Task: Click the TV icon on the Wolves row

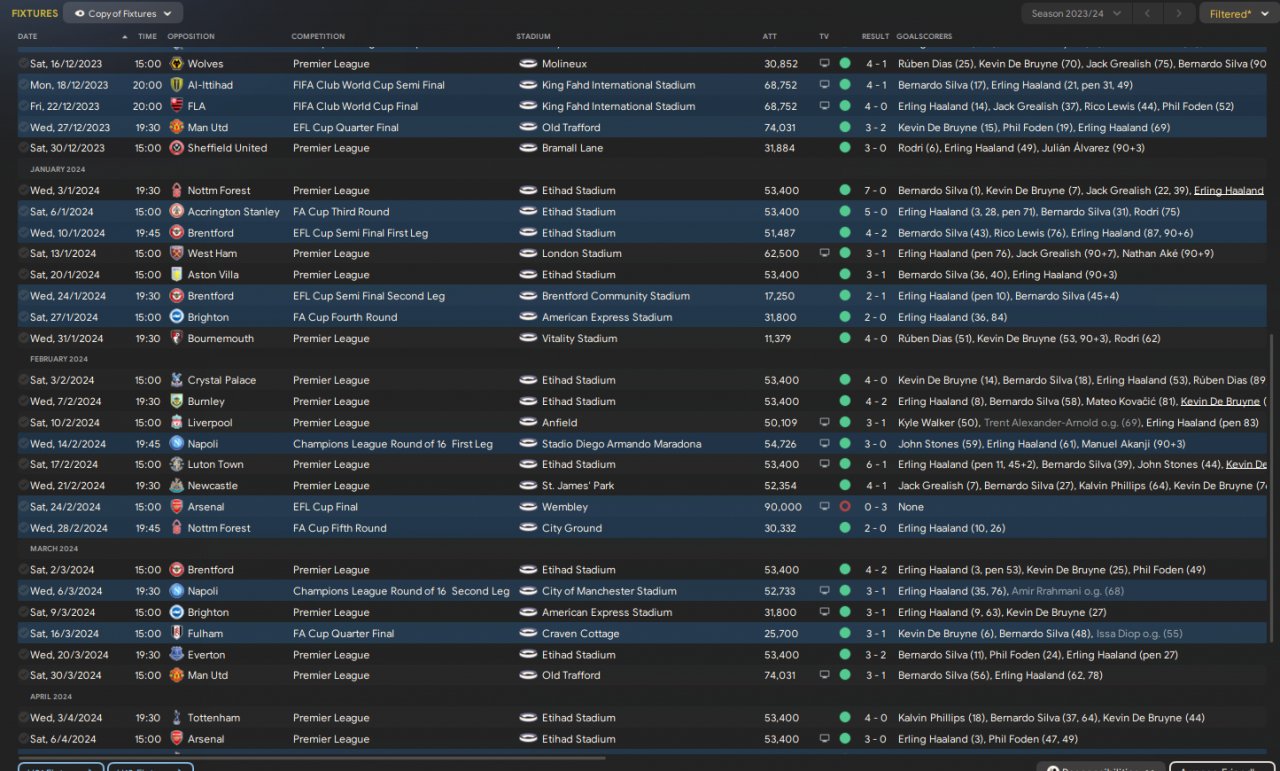Action: (824, 64)
